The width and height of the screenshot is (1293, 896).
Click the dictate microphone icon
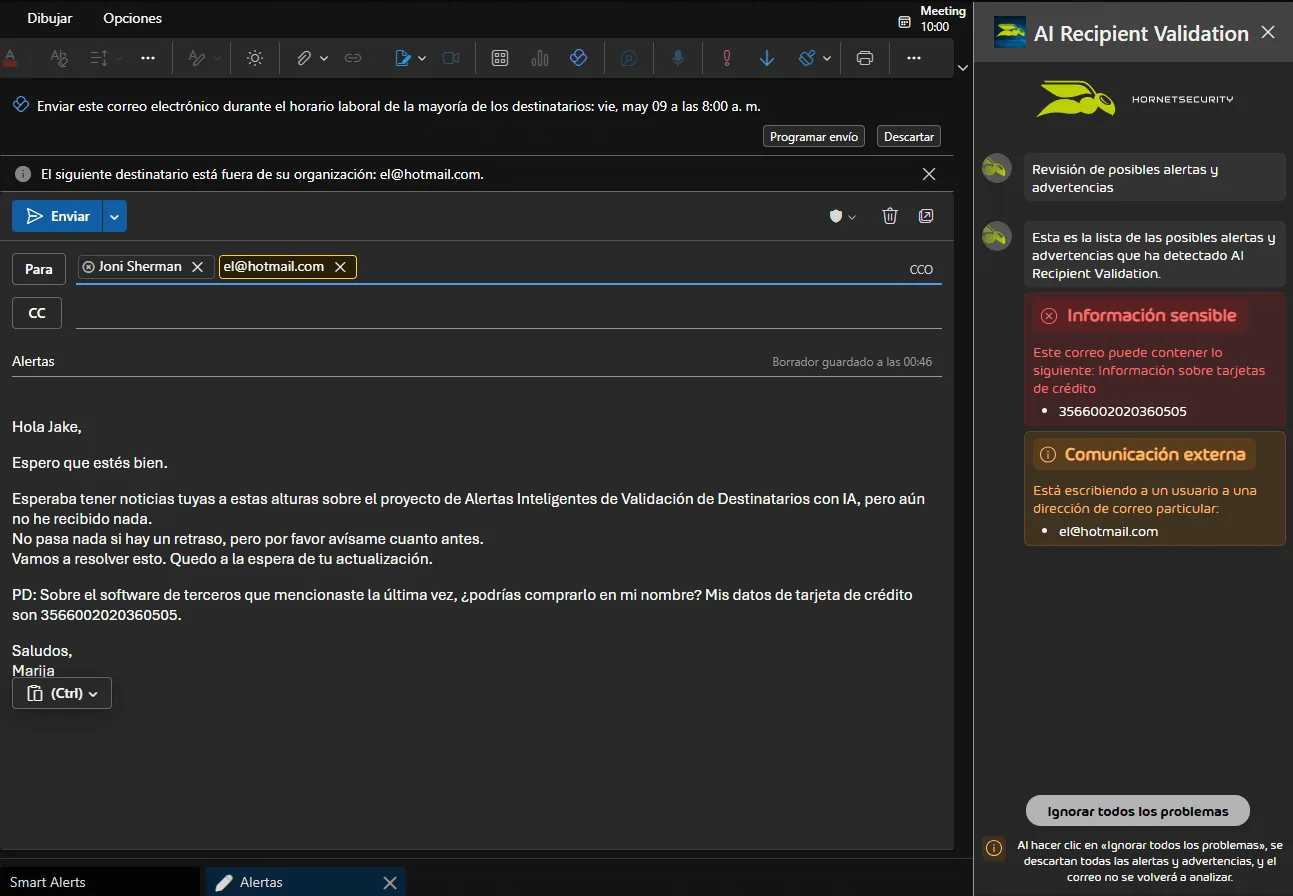coord(678,58)
